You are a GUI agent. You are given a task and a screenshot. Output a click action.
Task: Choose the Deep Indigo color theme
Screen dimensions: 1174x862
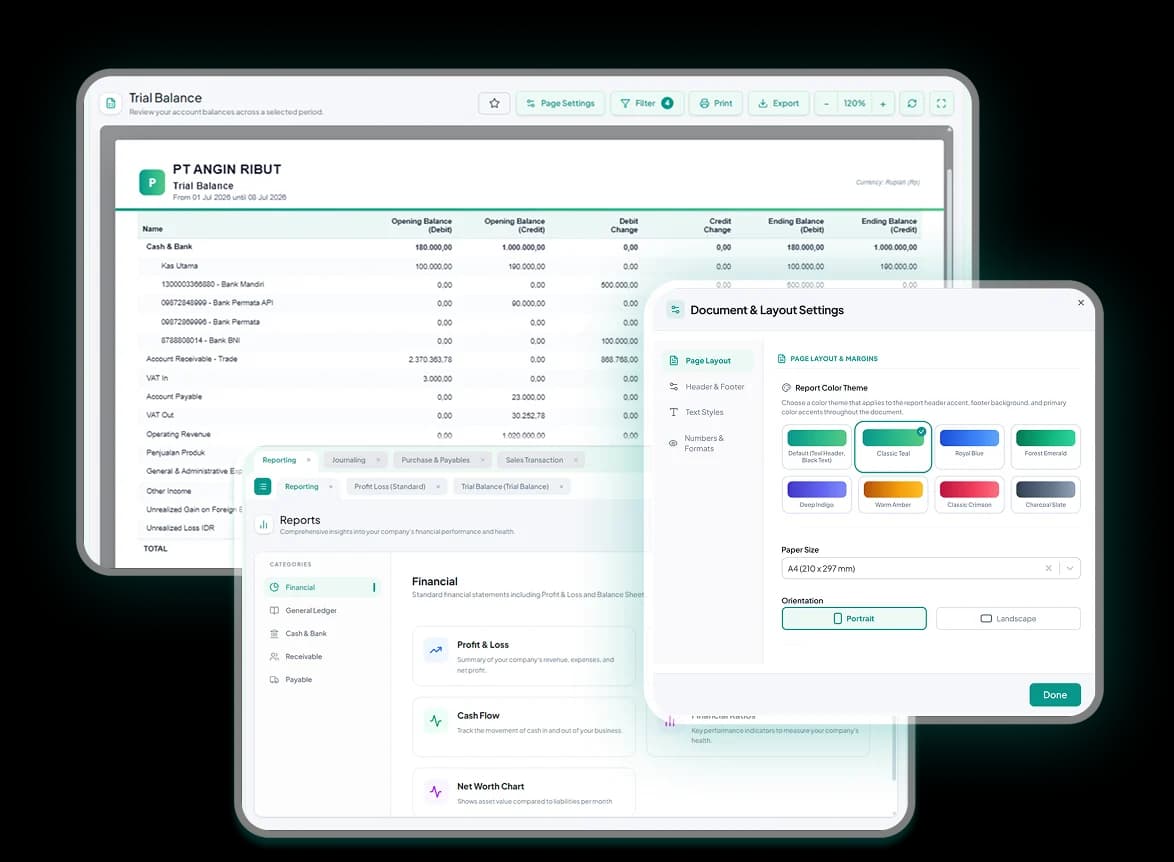coord(816,494)
